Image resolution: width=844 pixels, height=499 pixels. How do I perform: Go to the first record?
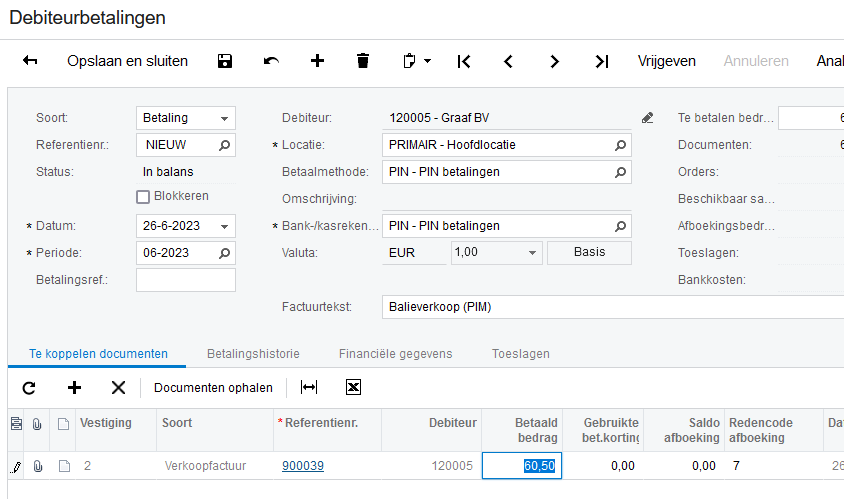(x=463, y=61)
